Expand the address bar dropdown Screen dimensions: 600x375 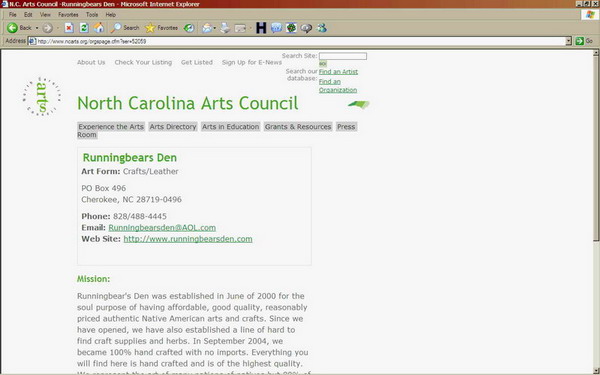pyautogui.click(x=568, y=41)
